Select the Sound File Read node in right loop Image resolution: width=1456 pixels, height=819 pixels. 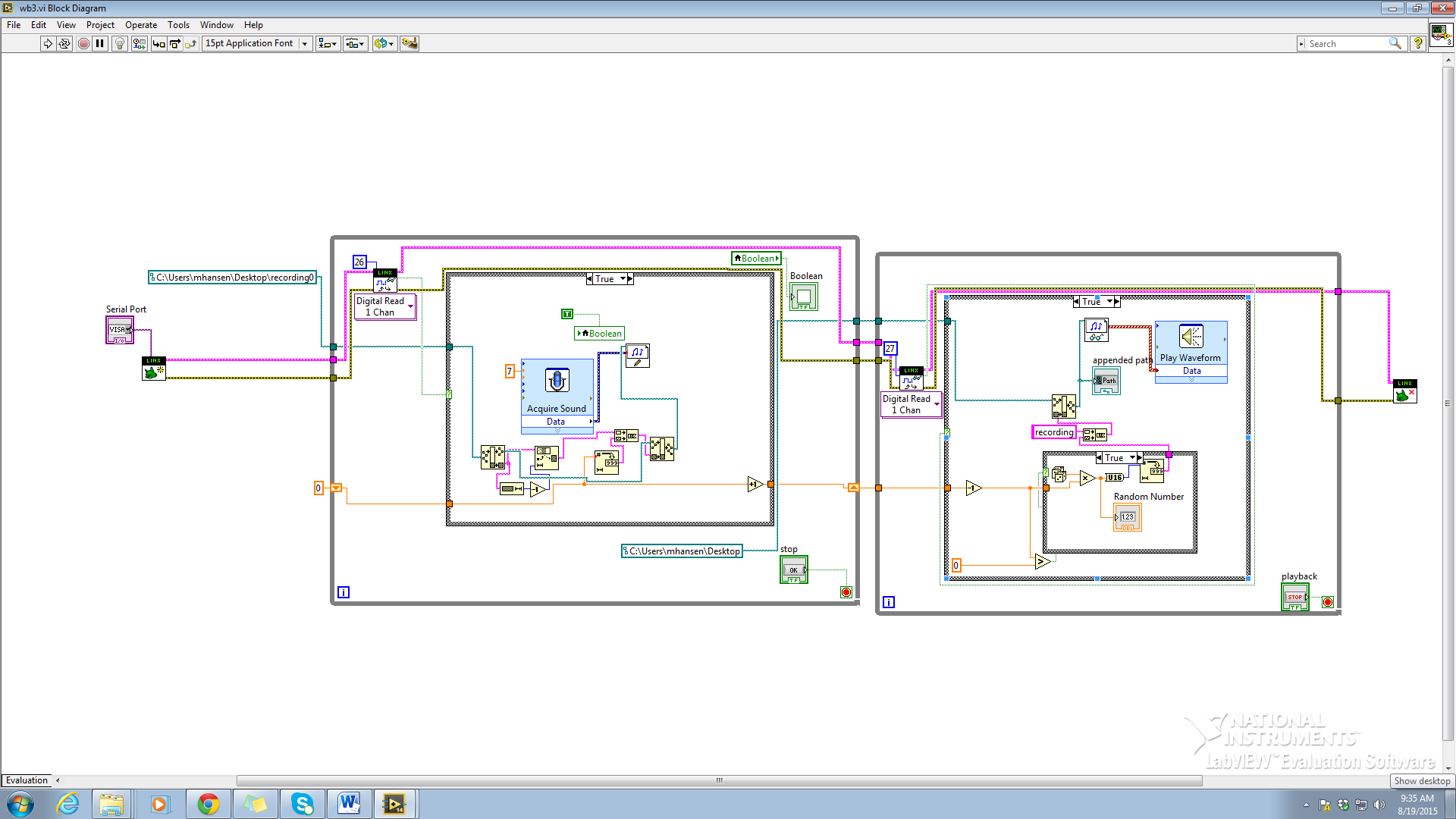point(1096,330)
